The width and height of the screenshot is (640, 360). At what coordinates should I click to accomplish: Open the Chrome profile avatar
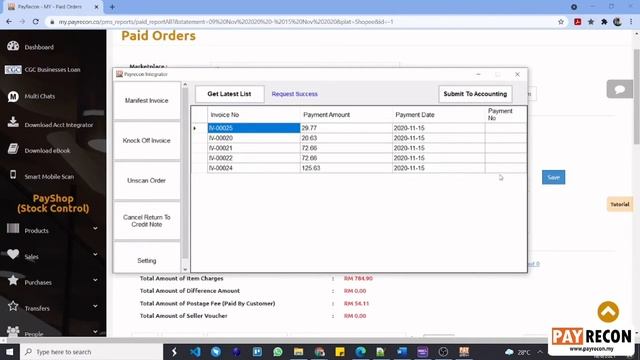[617, 22]
